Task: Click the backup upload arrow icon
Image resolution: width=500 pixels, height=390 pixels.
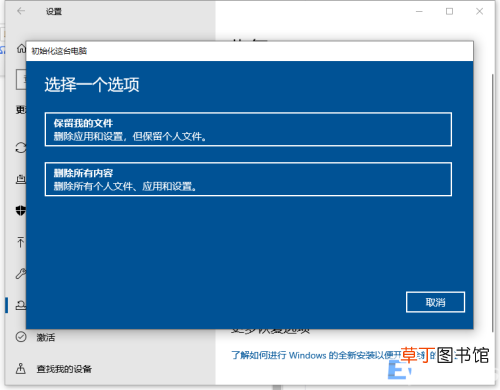Action: pyautogui.click(x=21, y=242)
